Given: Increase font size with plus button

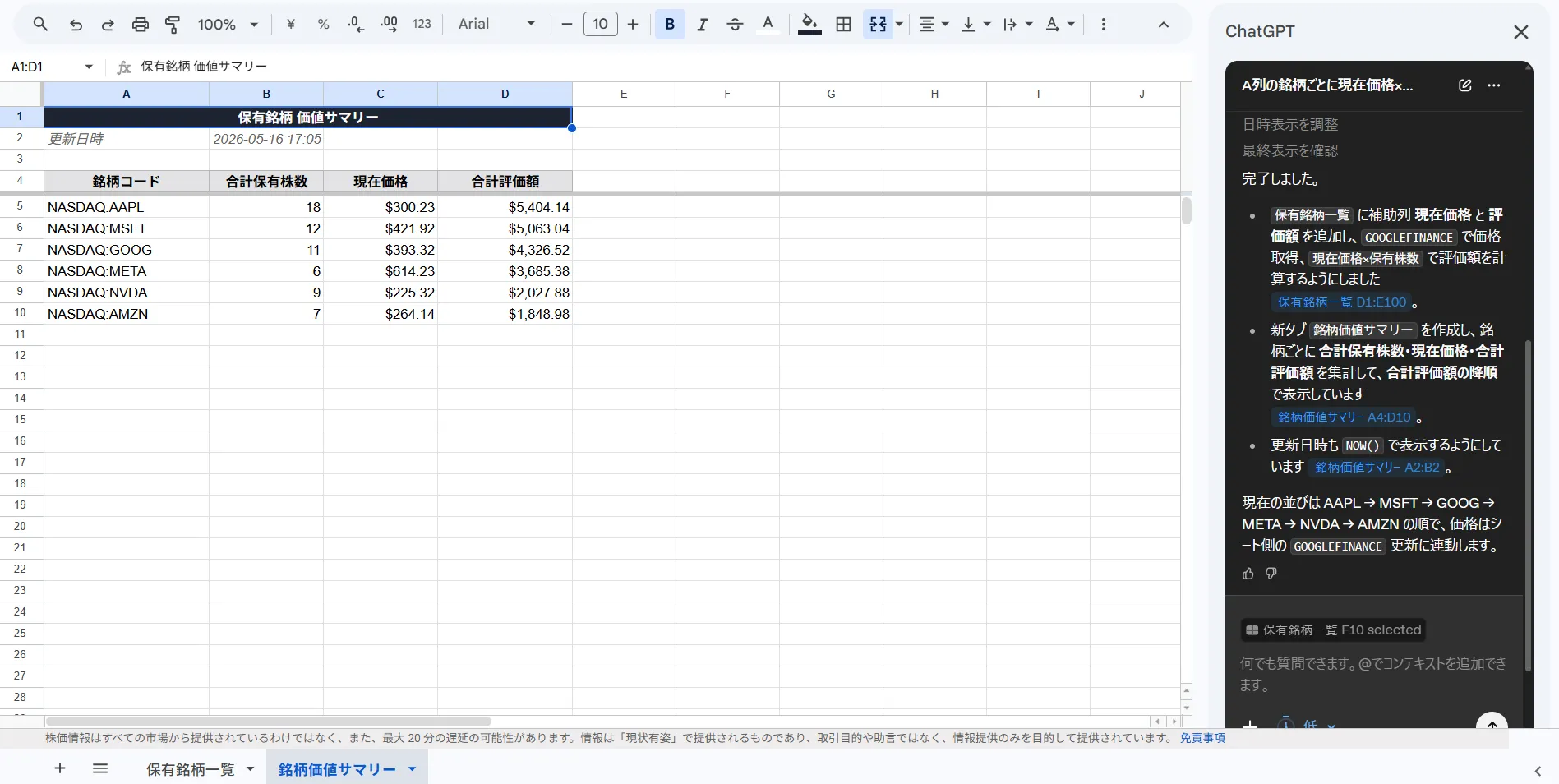Looking at the screenshot, I should (633, 25).
